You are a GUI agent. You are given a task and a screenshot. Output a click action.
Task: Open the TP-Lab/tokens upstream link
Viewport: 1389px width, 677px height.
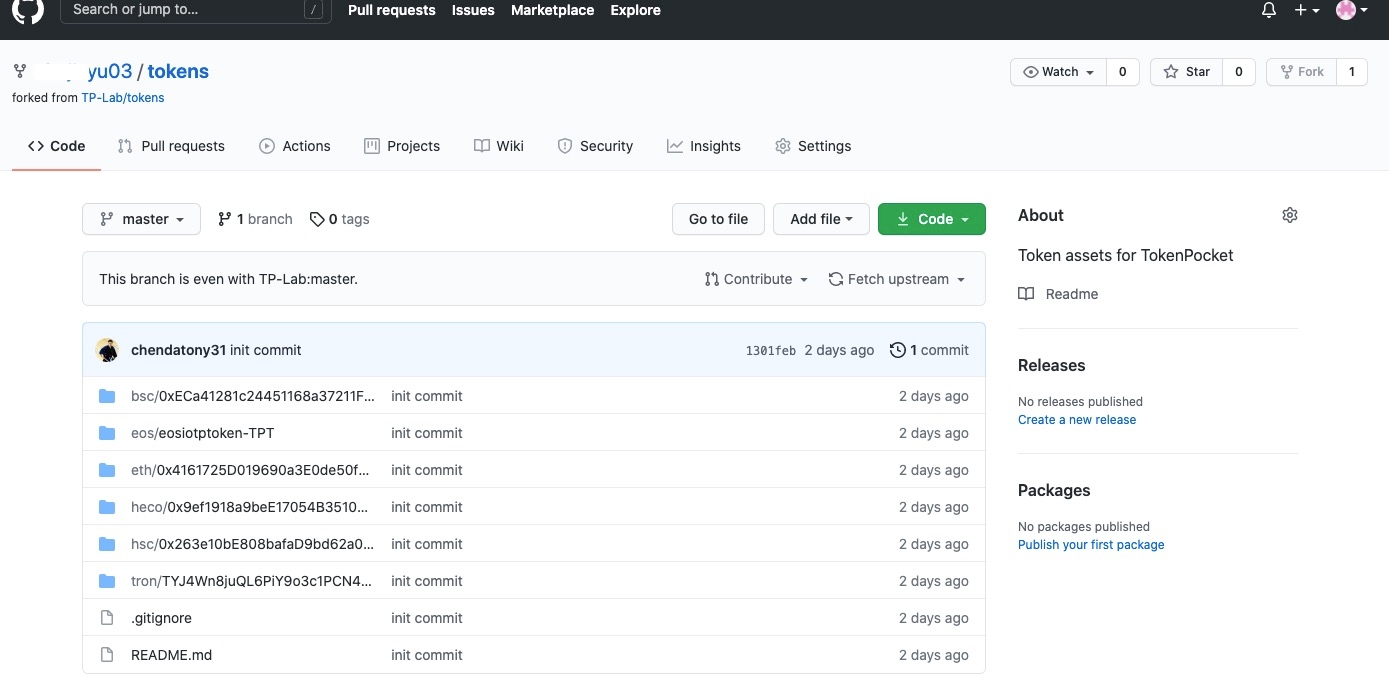point(123,98)
